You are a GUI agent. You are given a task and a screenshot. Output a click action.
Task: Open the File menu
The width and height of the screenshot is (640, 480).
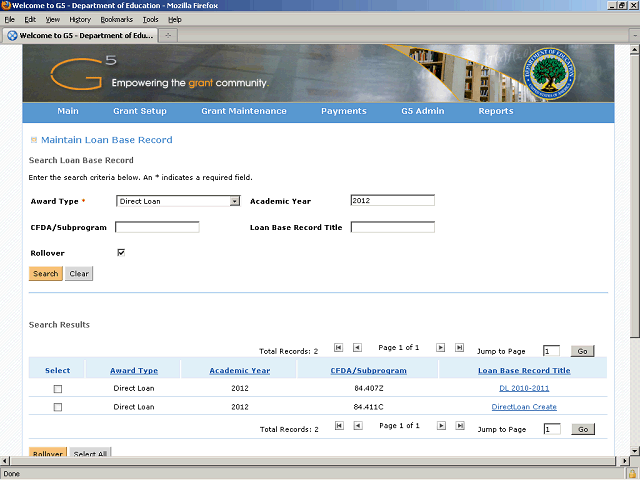[x=9, y=20]
